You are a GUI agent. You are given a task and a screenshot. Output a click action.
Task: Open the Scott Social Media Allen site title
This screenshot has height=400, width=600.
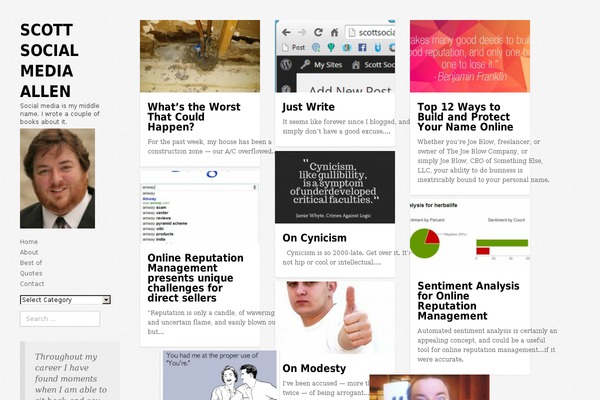(49, 60)
